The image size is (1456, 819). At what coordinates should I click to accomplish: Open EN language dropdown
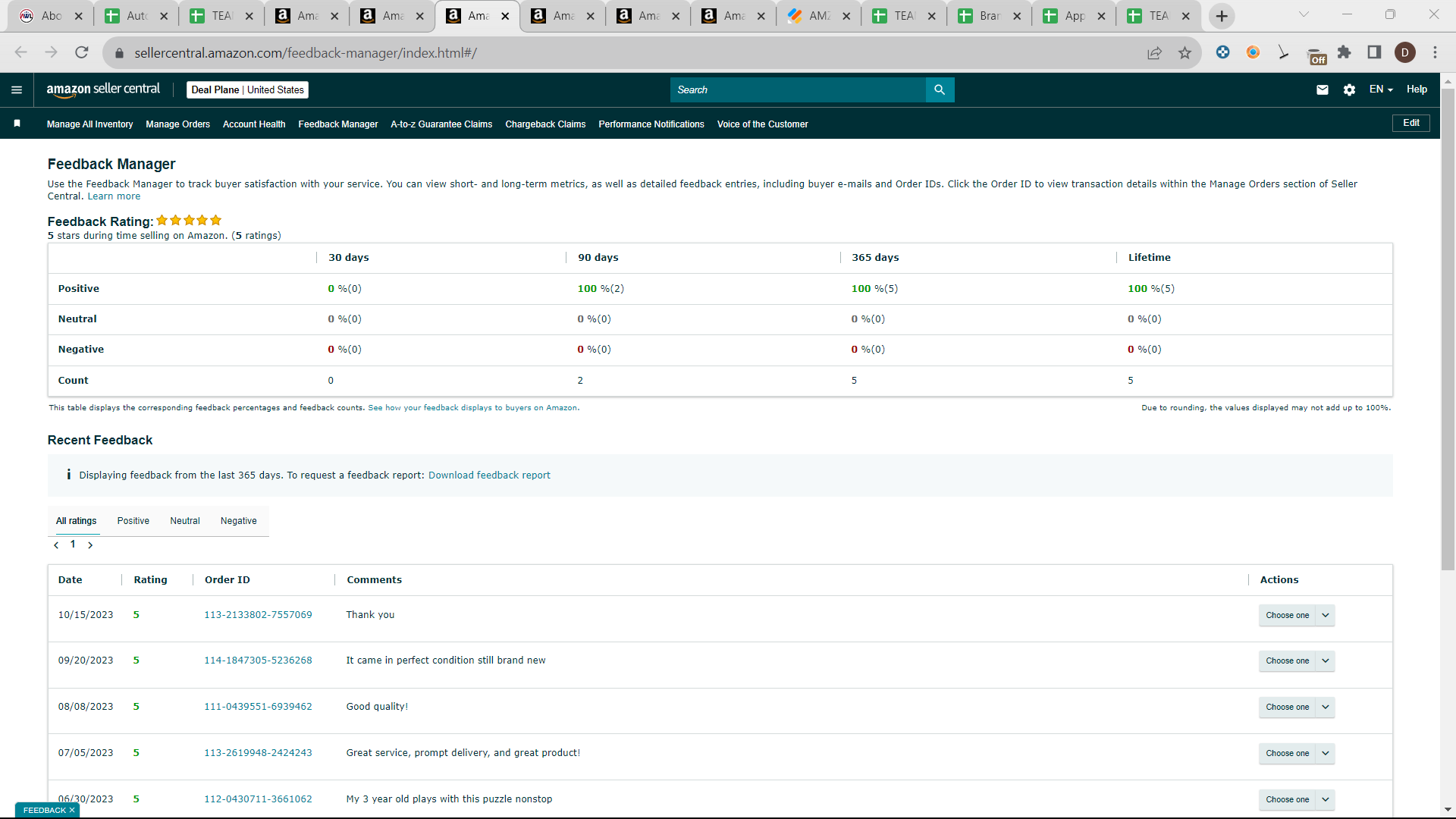[x=1381, y=89]
